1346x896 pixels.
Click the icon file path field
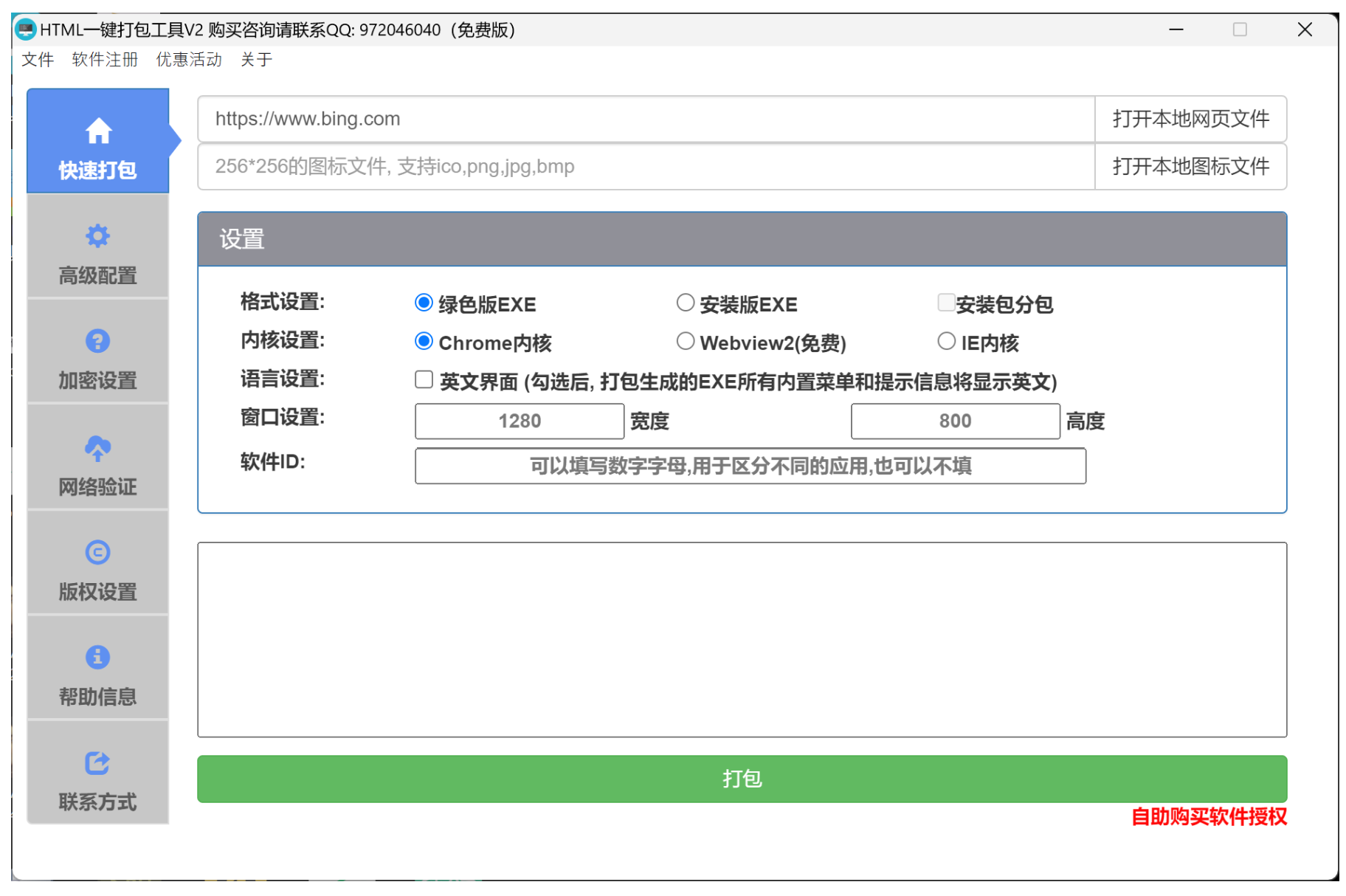pyautogui.click(x=646, y=166)
